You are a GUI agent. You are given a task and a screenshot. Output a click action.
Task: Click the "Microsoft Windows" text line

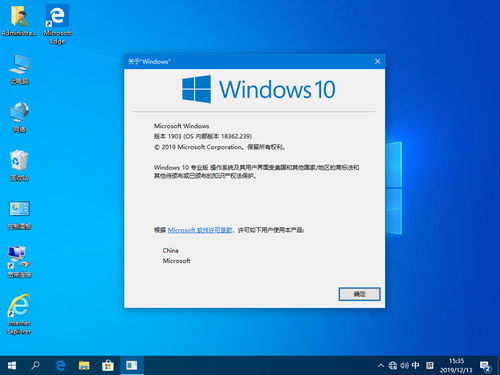181,126
